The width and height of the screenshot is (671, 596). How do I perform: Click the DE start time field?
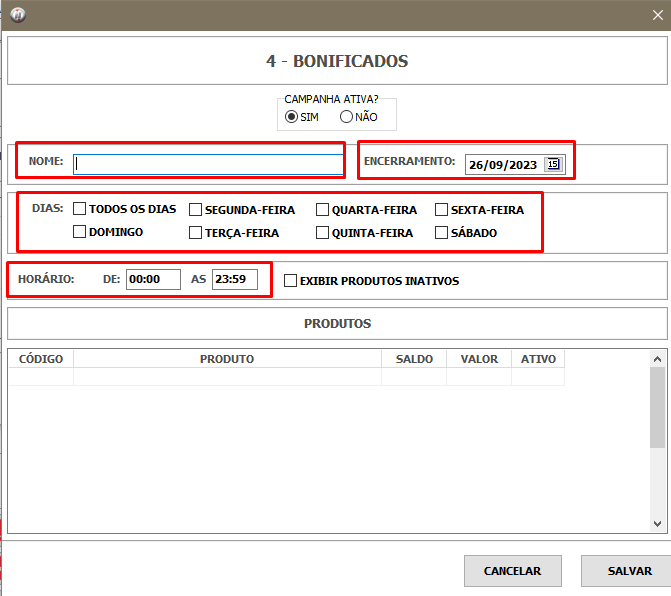pos(152,280)
